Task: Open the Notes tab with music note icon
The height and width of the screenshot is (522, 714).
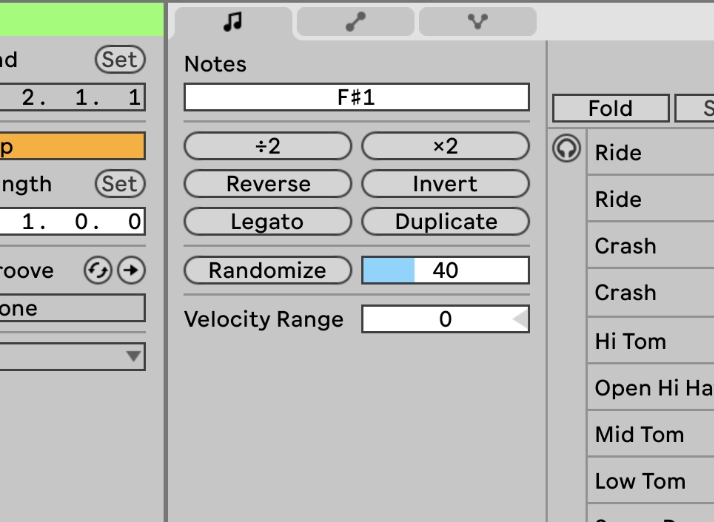Action: point(233,21)
